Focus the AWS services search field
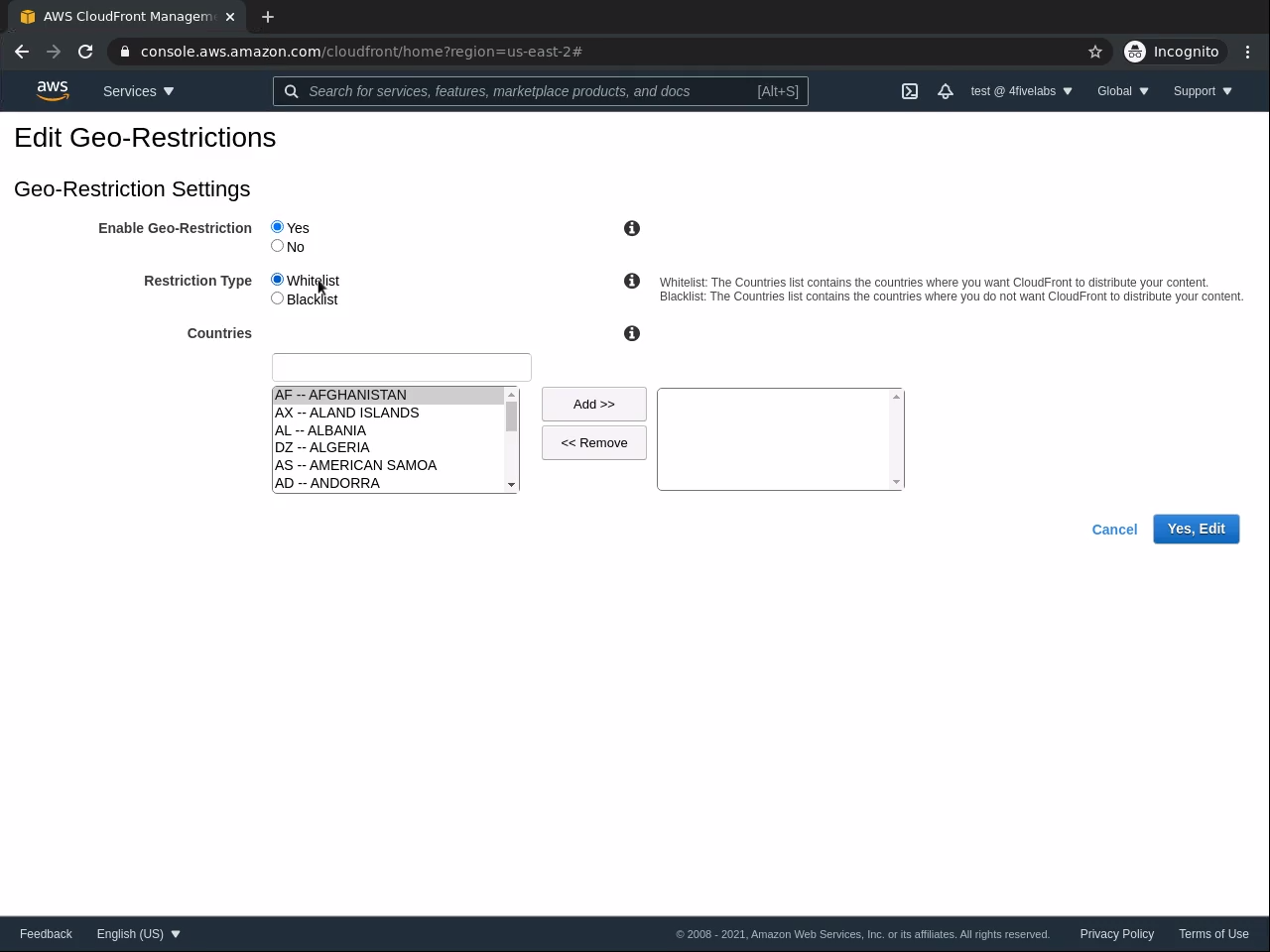The width and height of the screenshot is (1270, 952). click(541, 91)
